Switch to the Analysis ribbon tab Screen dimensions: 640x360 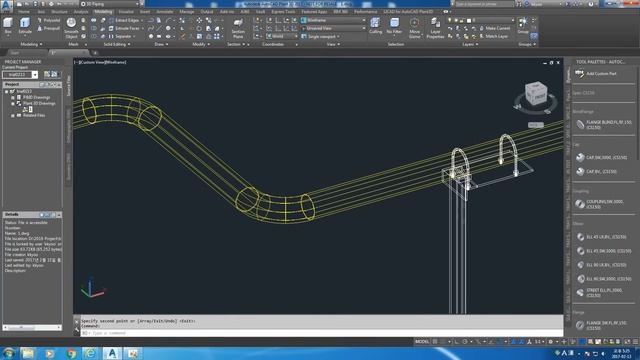[81, 12]
